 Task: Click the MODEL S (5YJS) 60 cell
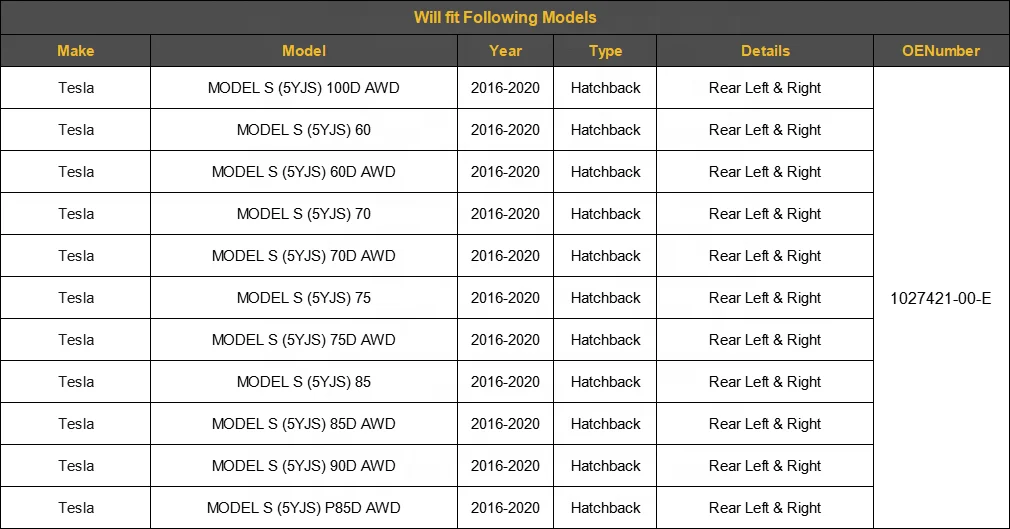(x=304, y=130)
